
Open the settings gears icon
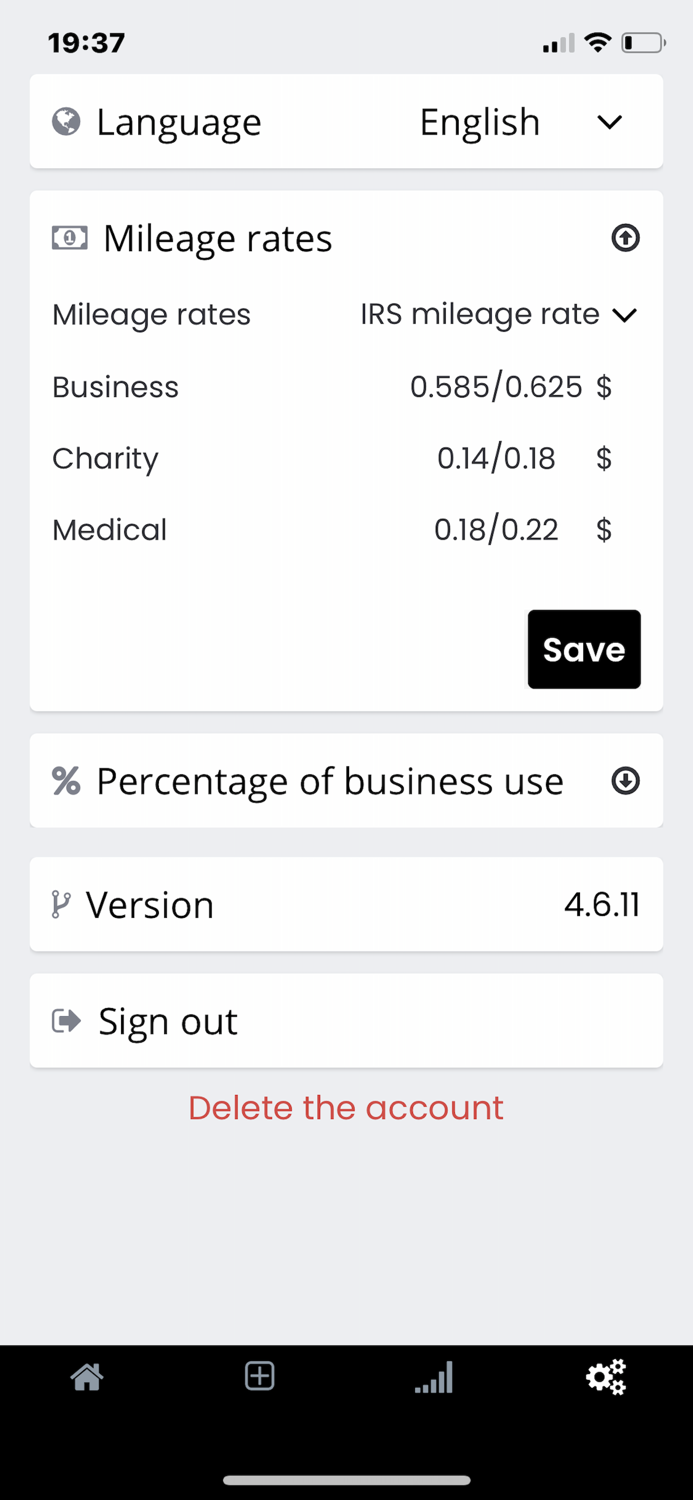[606, 1377]
